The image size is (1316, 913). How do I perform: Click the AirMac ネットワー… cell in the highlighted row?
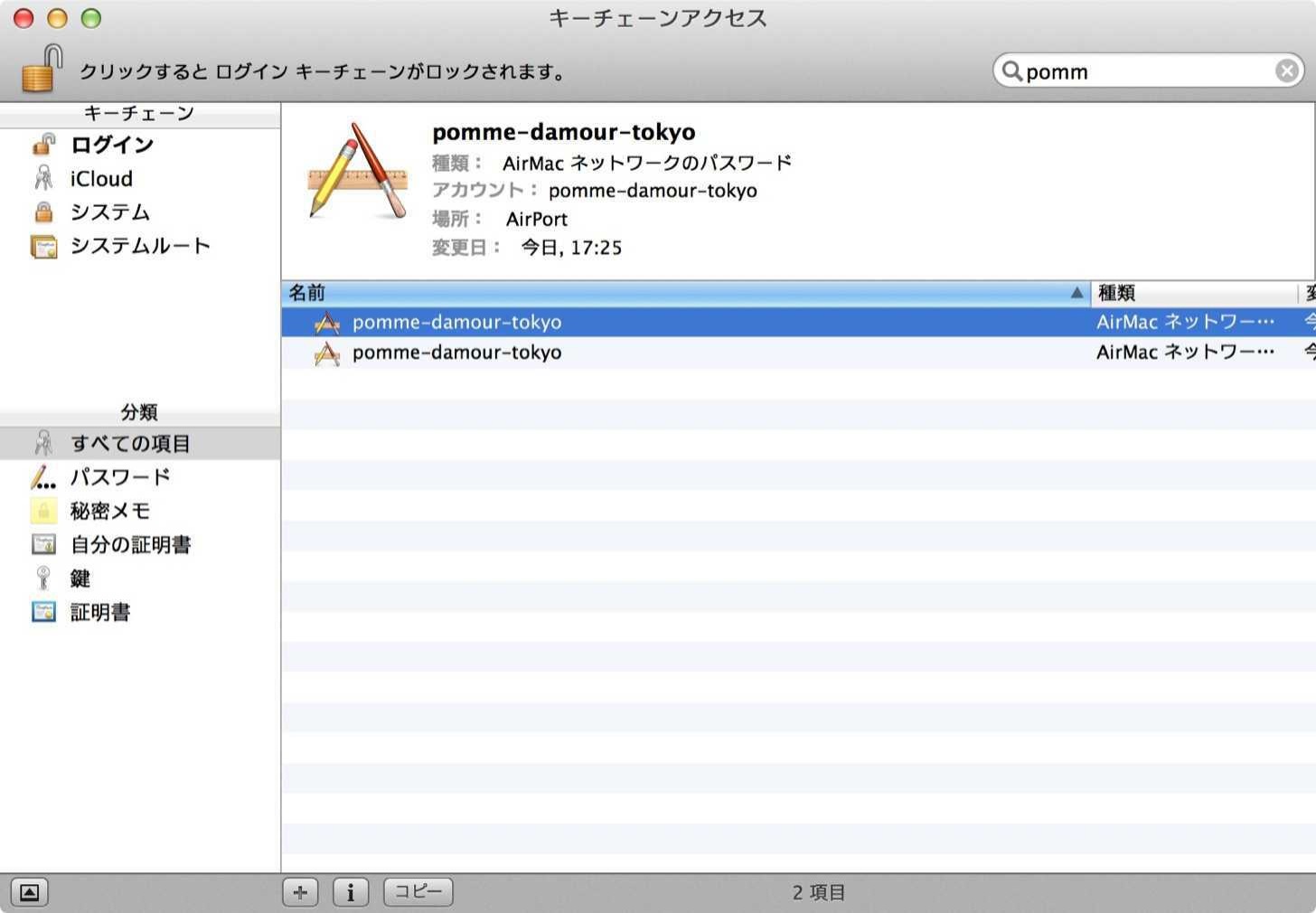click(1185, 322)
